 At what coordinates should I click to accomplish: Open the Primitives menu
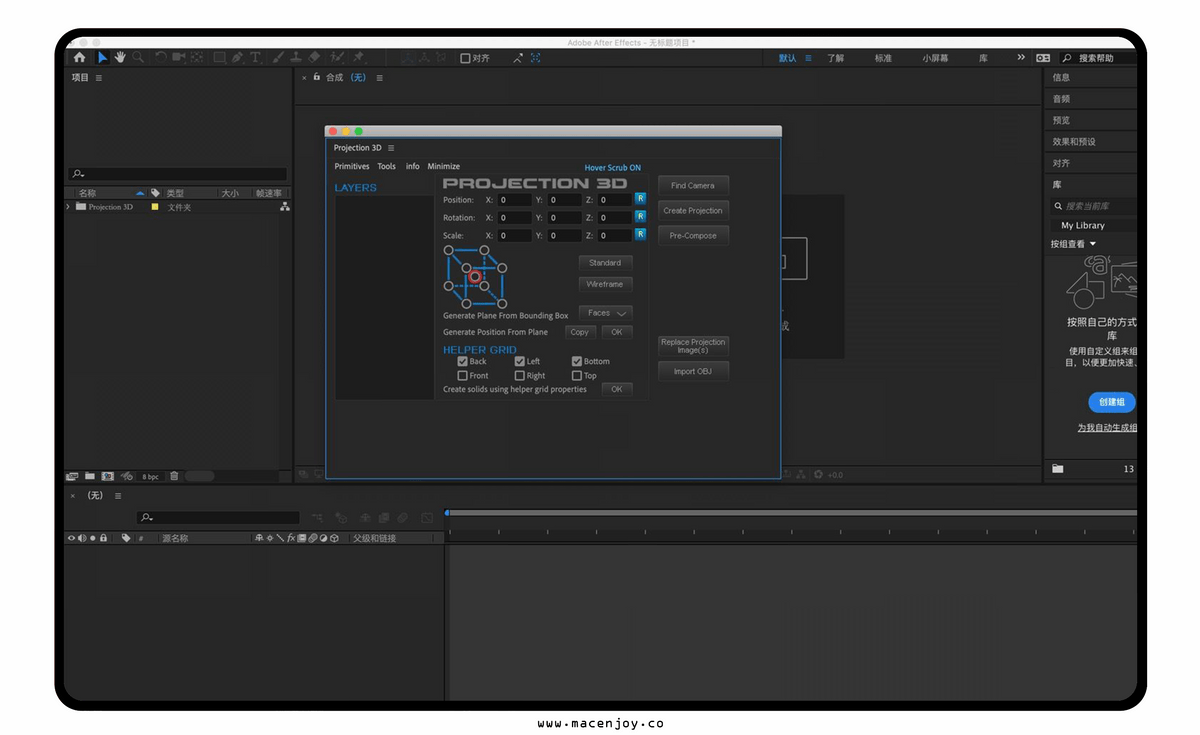click(x=352, y=167)
